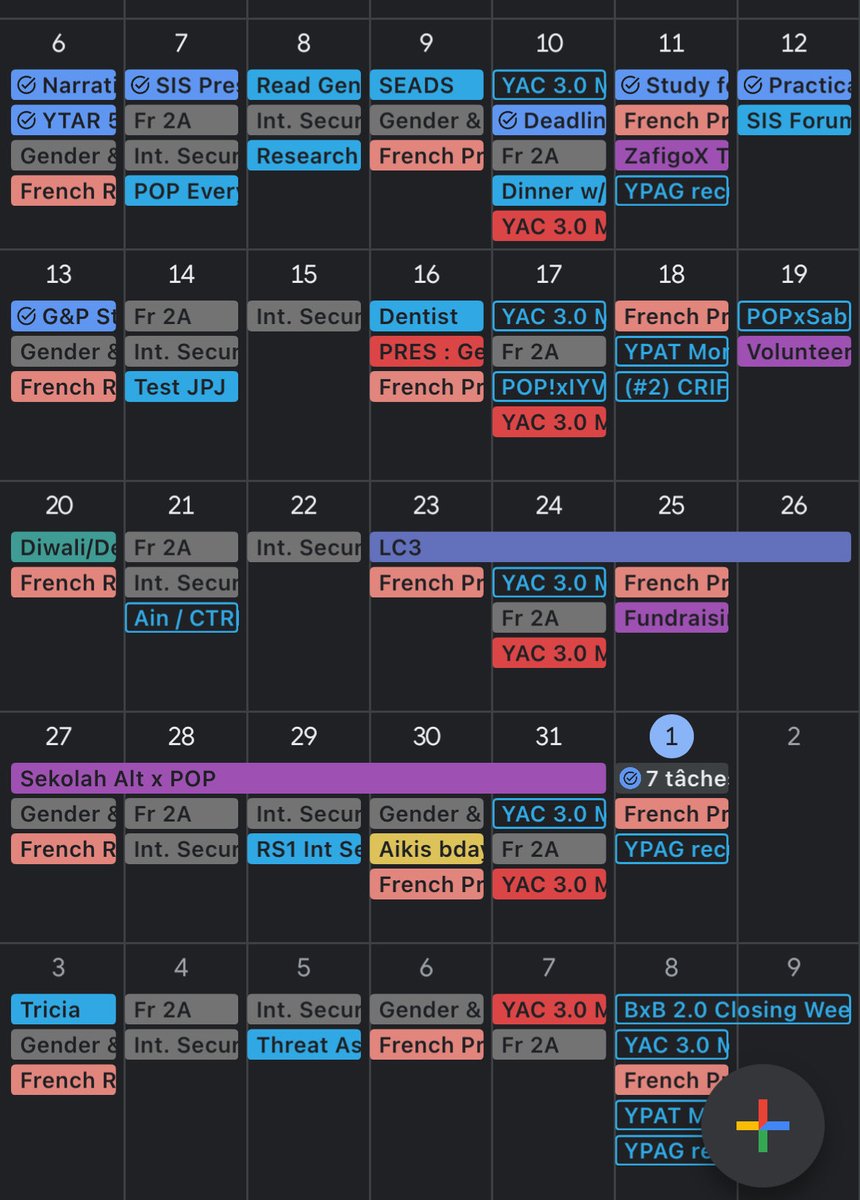Open the RS1 Int Se event
Image resolution: width=860 pixels, height=1200 pixels.
click(304, 848)
